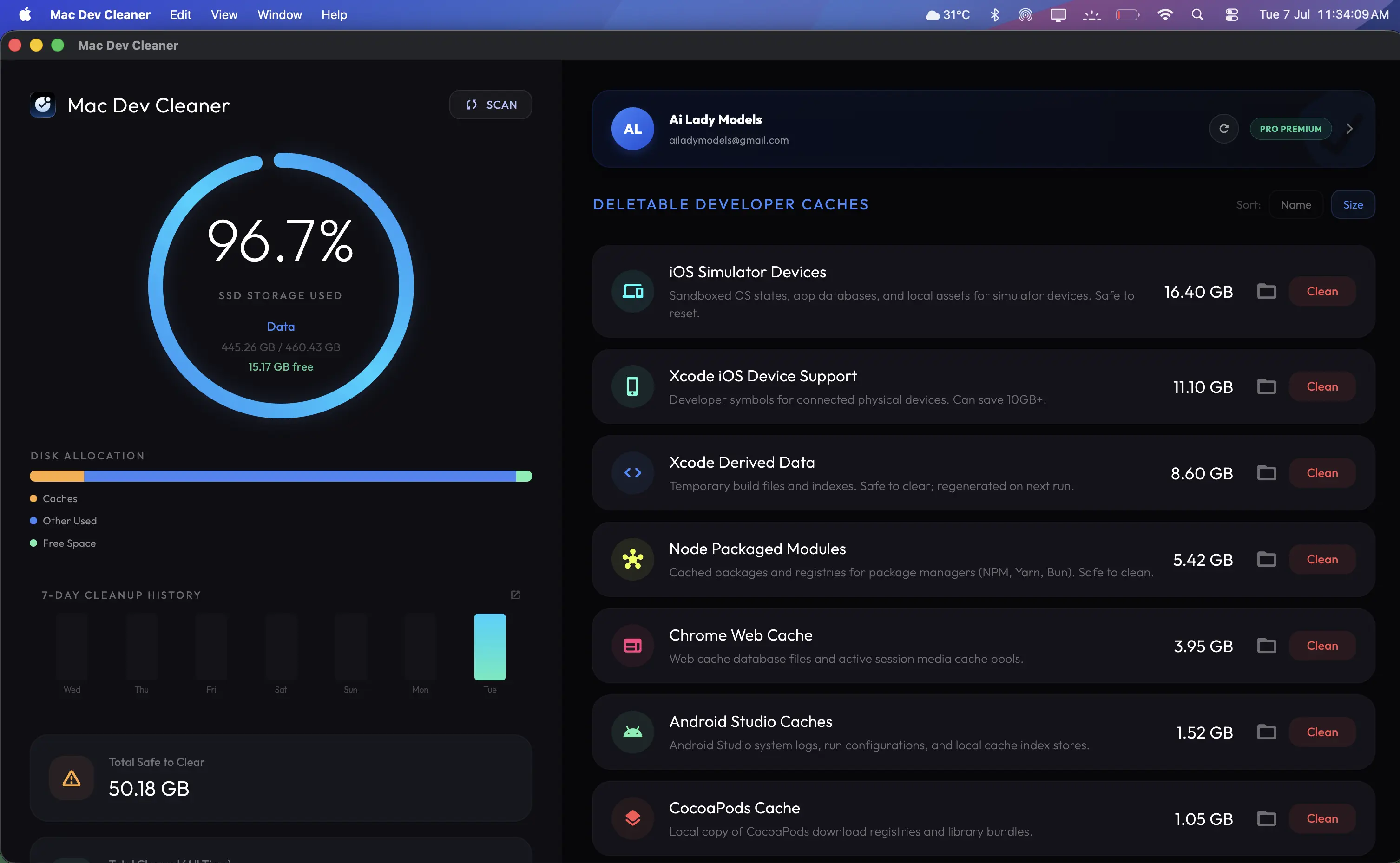Open the Window menu
The width and height of the screenshot is (1400, 863).
(279, 14)
